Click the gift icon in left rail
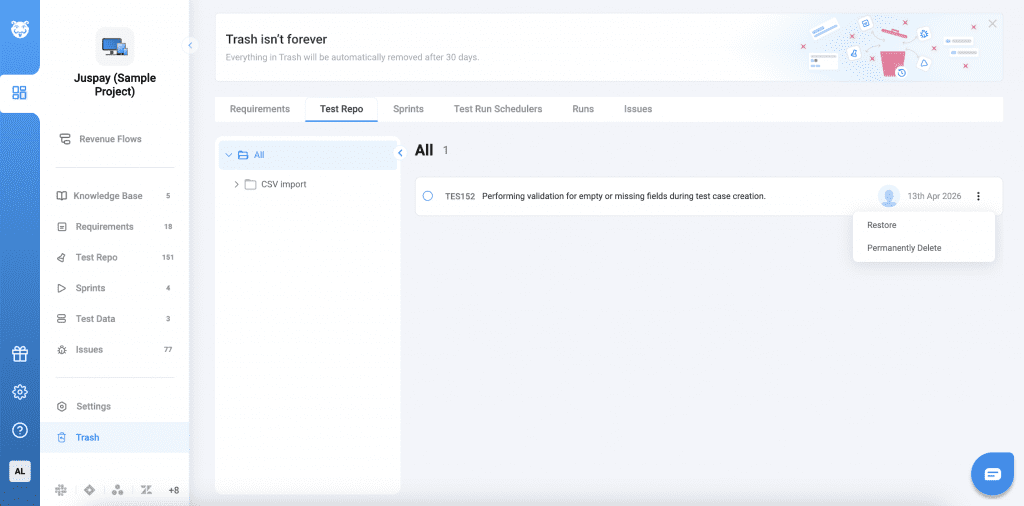This screenshot has height=506, width=1024. coord(19,354)
